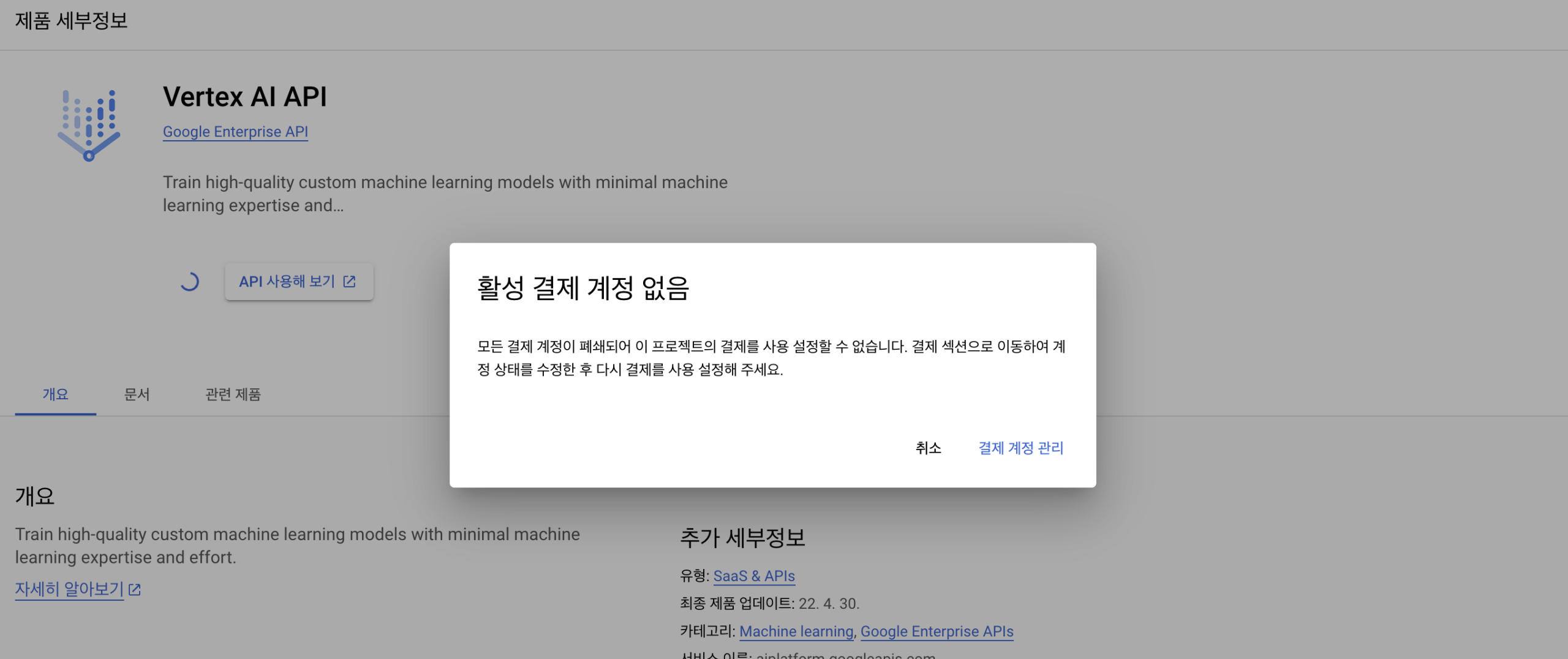Image resolution: width=1568 pixels, height=659 pixels.
Task: Open the 관련 제품 tab
Action: (x=233, y=394)
